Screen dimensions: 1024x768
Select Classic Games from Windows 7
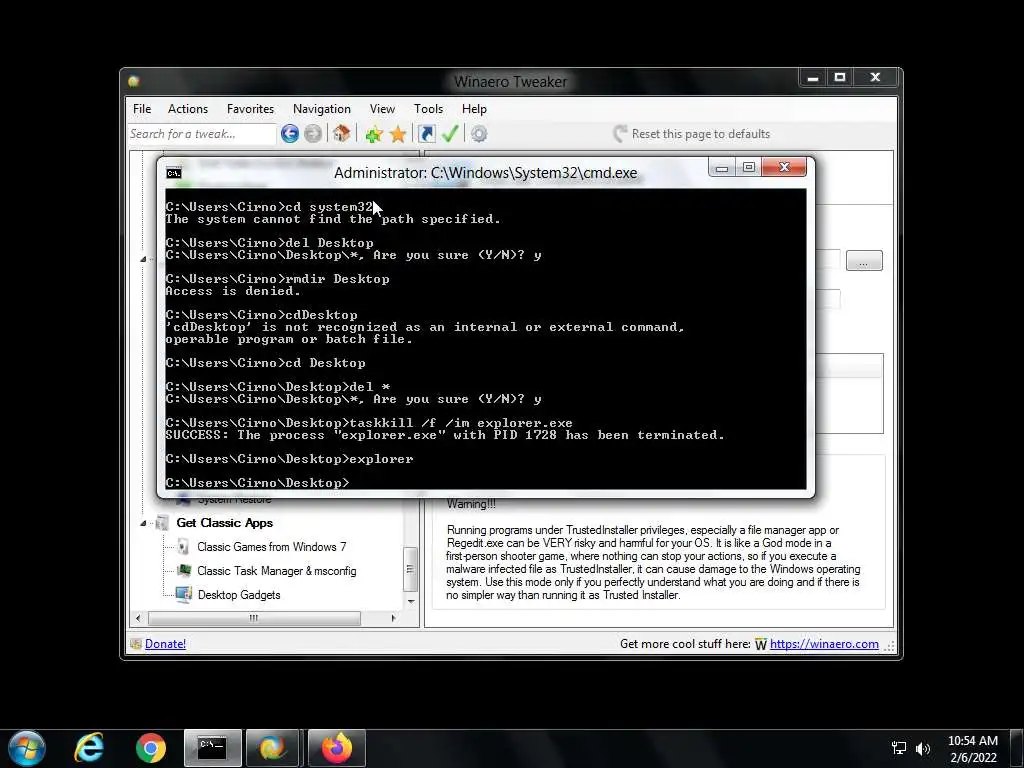click(272, 547)
